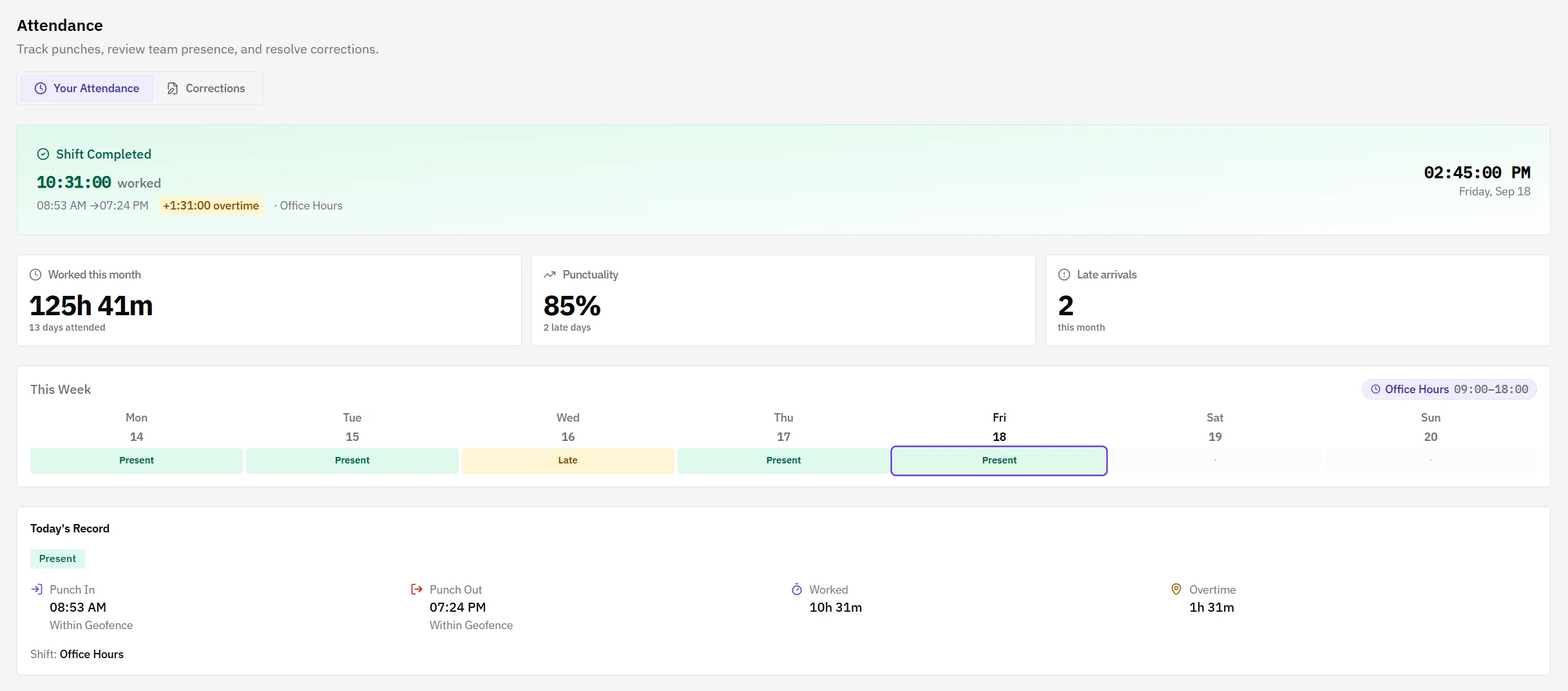Select the highlighted Friday 18 Present cell

pyautogui.click(x=999, y=460)
